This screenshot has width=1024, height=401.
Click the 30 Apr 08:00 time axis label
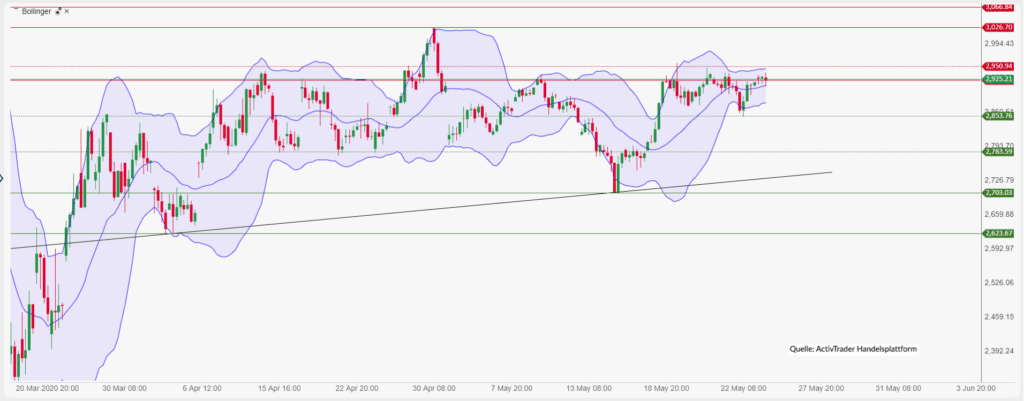pos(431,388)
